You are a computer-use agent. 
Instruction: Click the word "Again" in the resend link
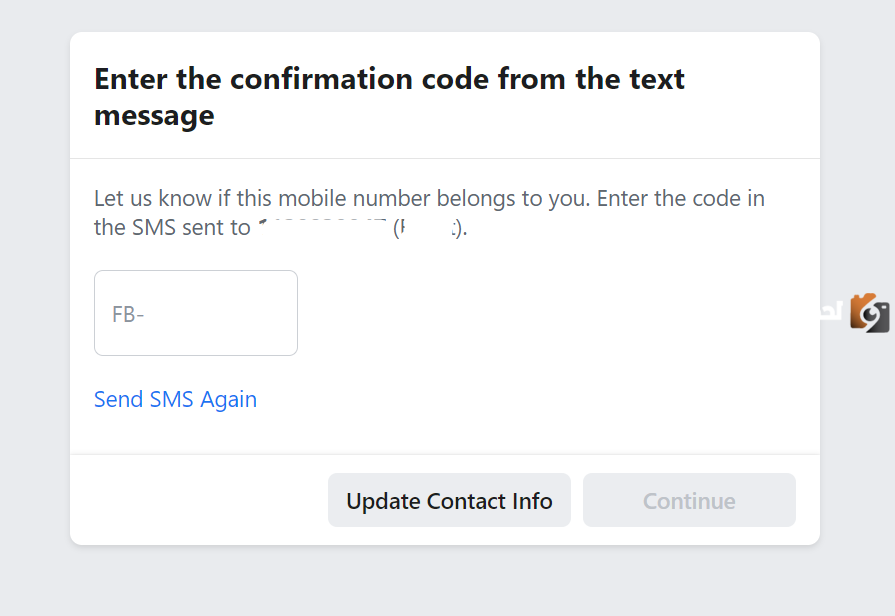(228, 399)
